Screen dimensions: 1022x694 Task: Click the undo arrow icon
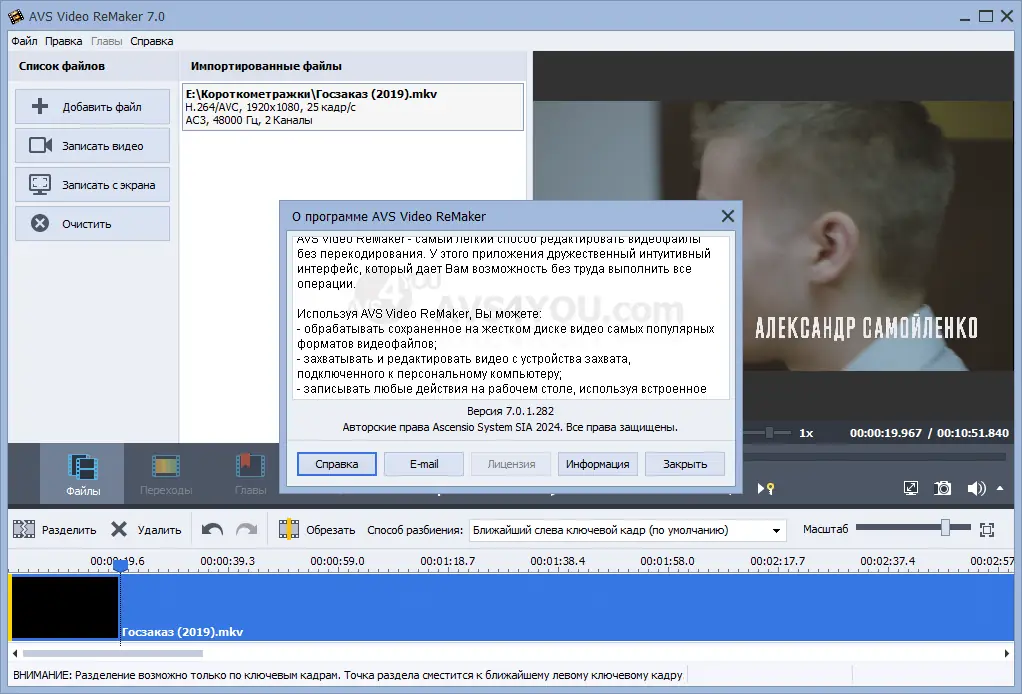[x=212, y=529]
